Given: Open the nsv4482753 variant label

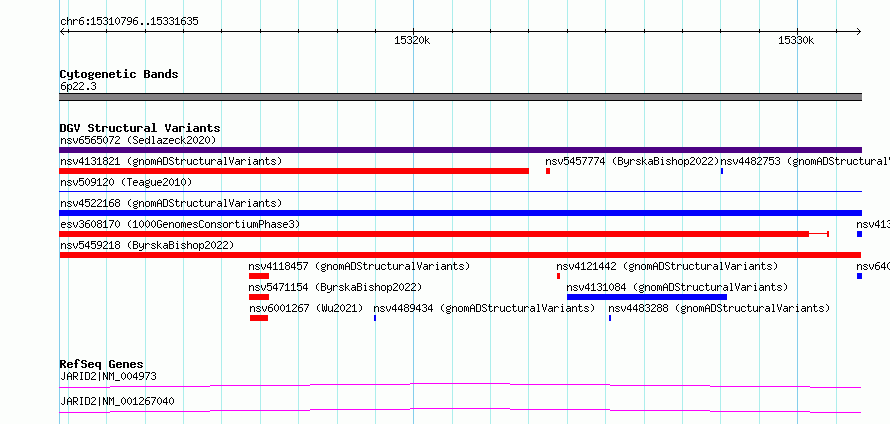Looking at the screenshot, I should [805, 161].
